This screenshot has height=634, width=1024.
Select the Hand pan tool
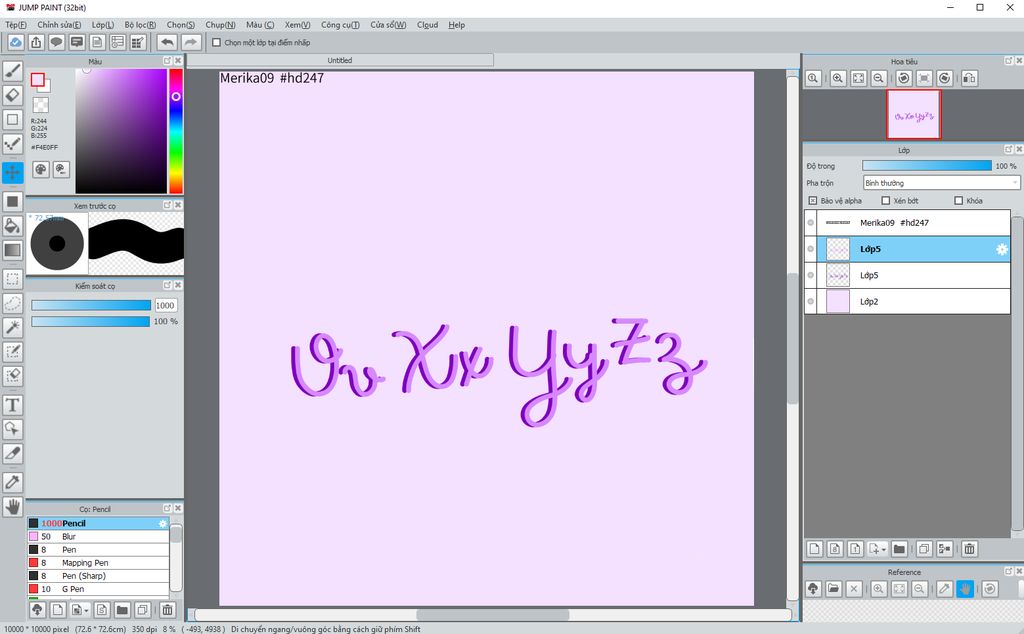(12, 507)
